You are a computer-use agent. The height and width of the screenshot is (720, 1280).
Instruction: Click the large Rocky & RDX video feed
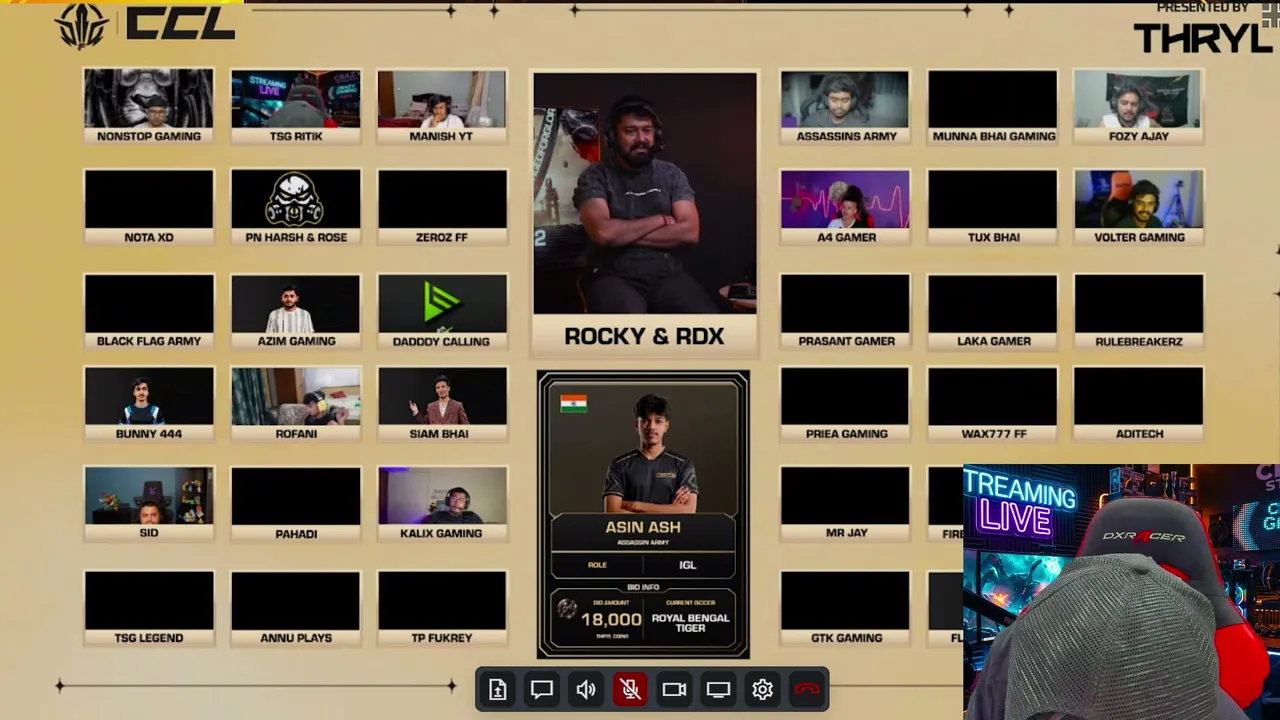[645, 193]
